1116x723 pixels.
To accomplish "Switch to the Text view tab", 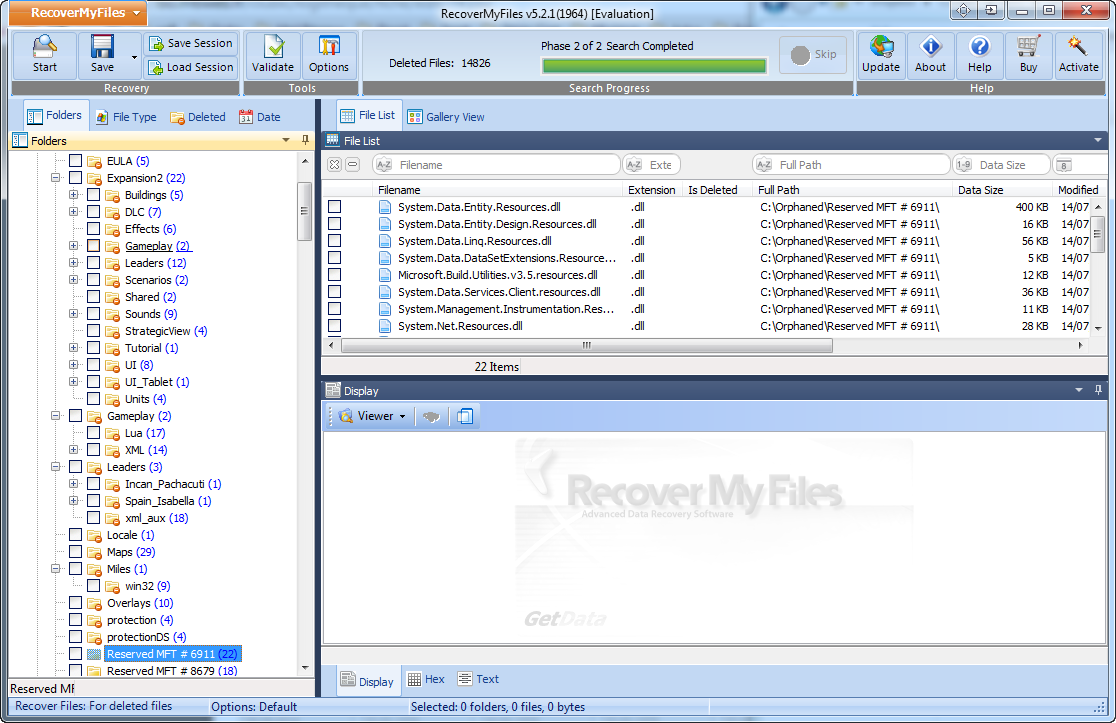I will point(478,679).
